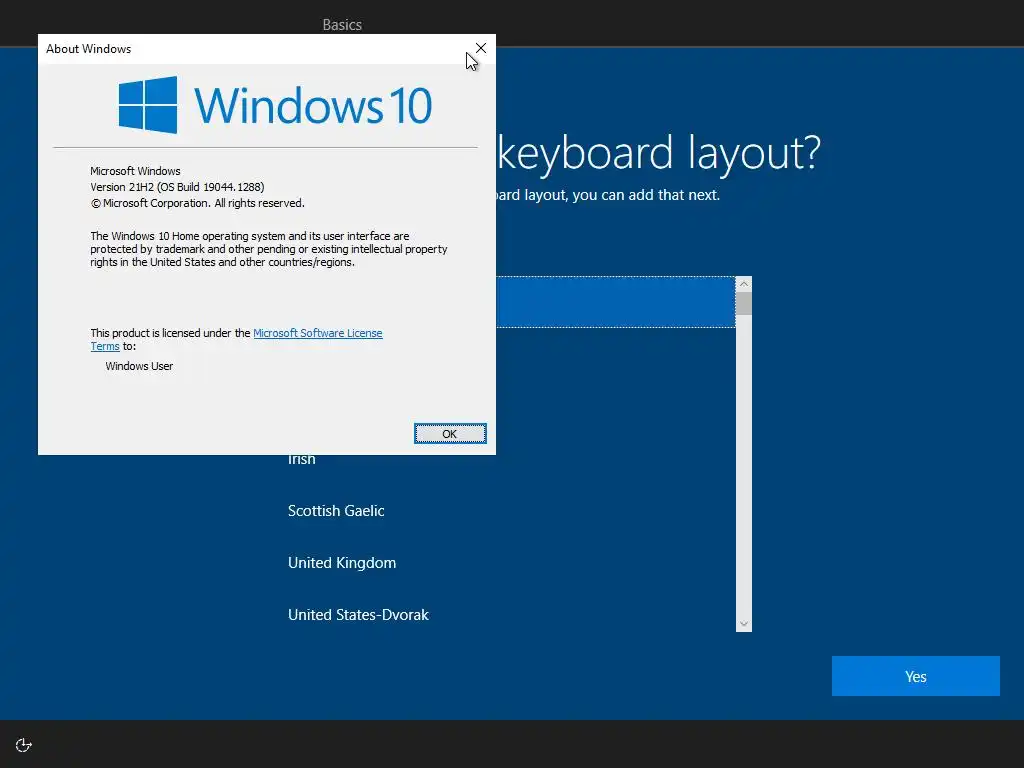
Task: Click scrollbar up arrow in layout list
Action: tap(744, 284)
